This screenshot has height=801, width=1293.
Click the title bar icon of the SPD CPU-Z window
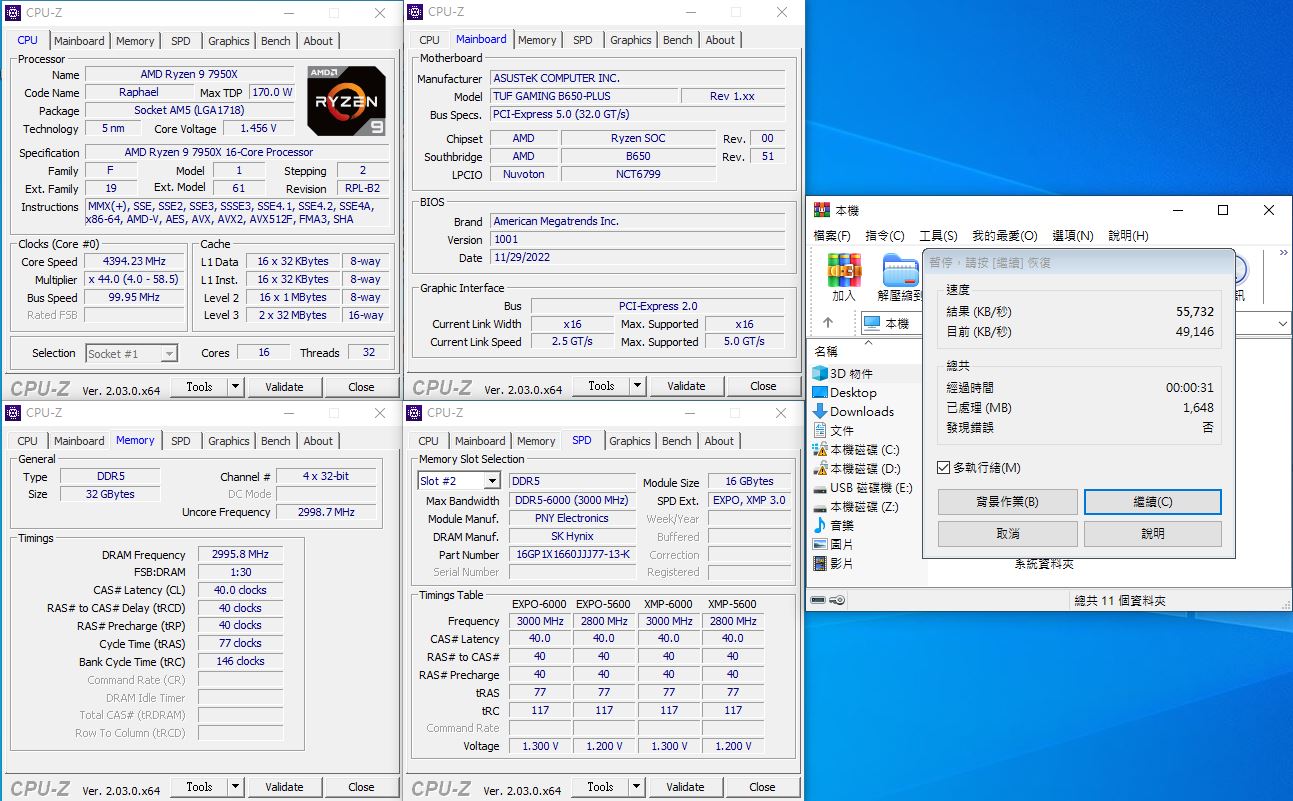coord(415,412)
